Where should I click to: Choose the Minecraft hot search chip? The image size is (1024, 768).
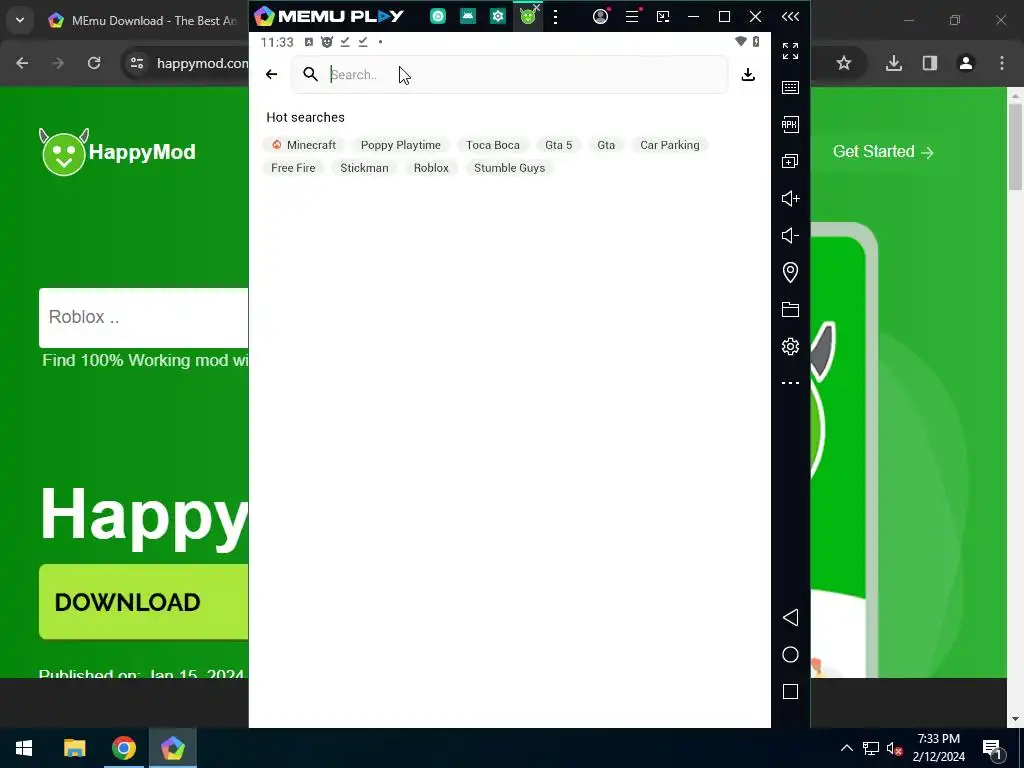(304, 145)
